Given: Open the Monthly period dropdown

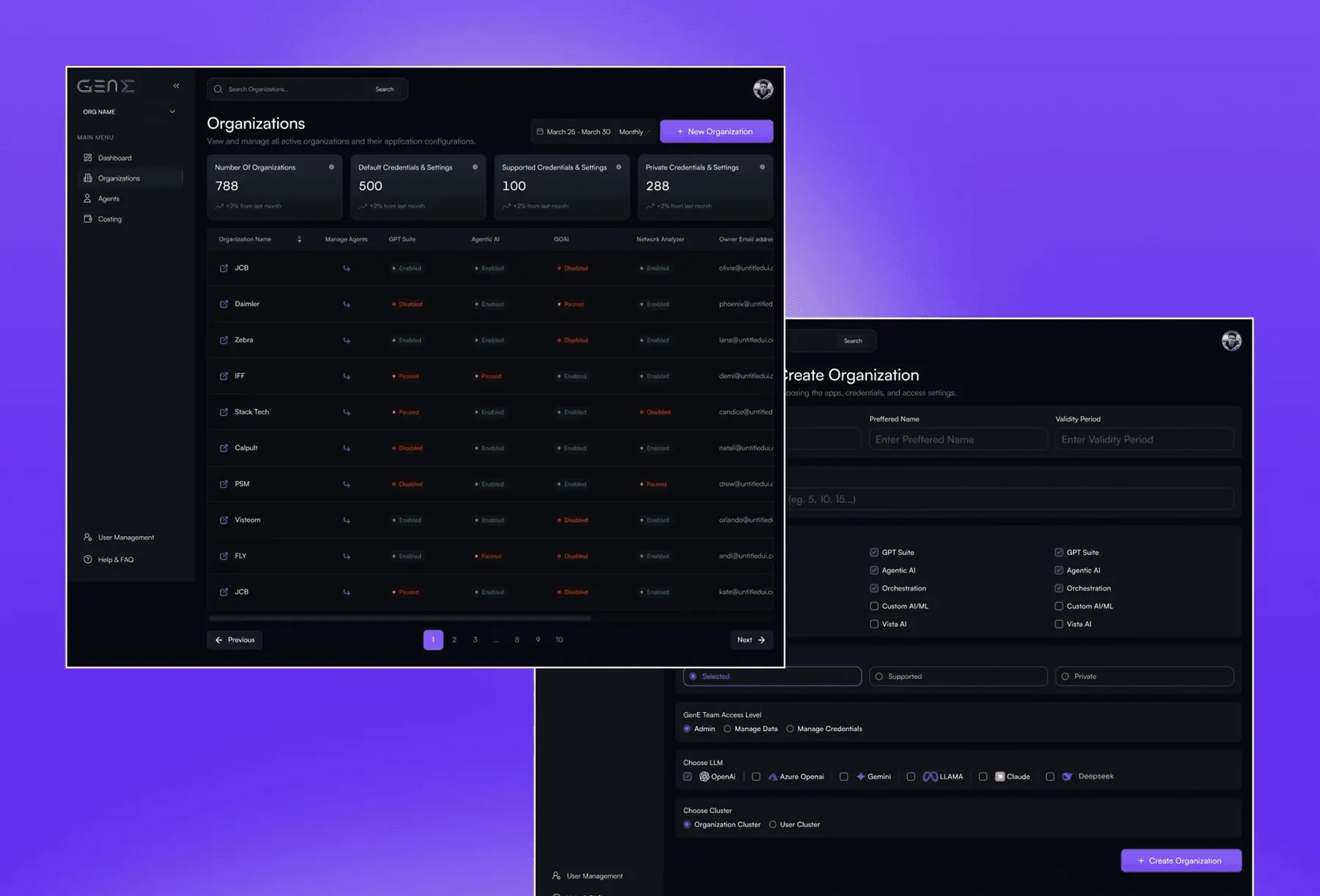Looking at the screenshot, I should click(x=634, y=132).
